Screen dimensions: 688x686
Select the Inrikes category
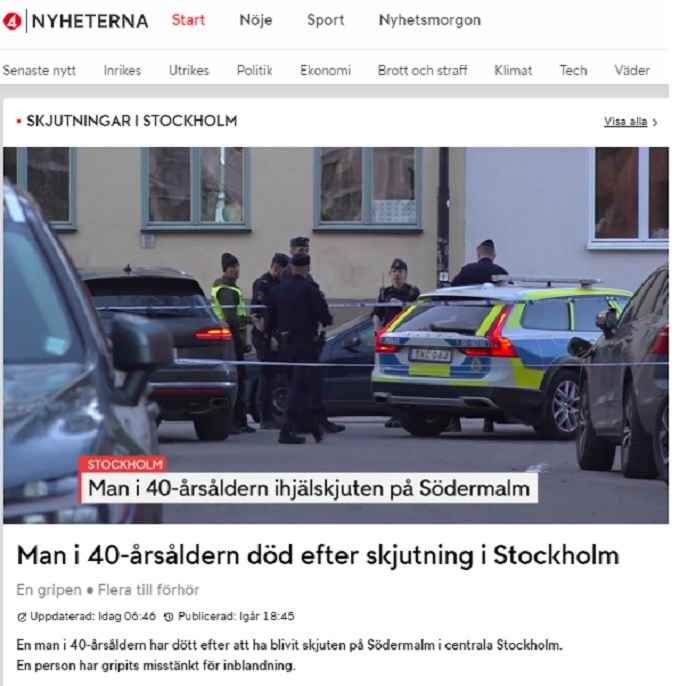122,70
